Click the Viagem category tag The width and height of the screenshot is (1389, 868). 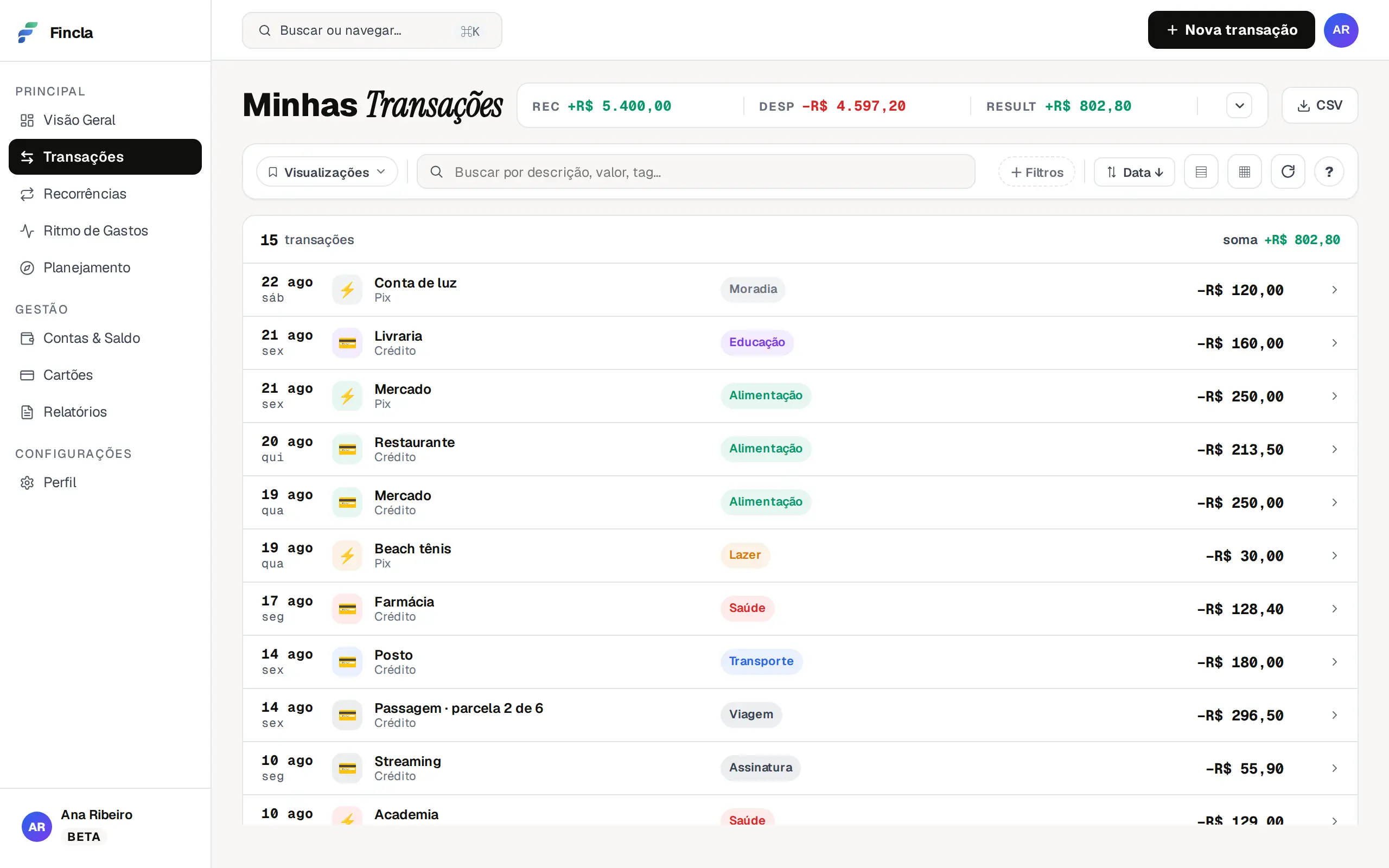click(751, 714)
